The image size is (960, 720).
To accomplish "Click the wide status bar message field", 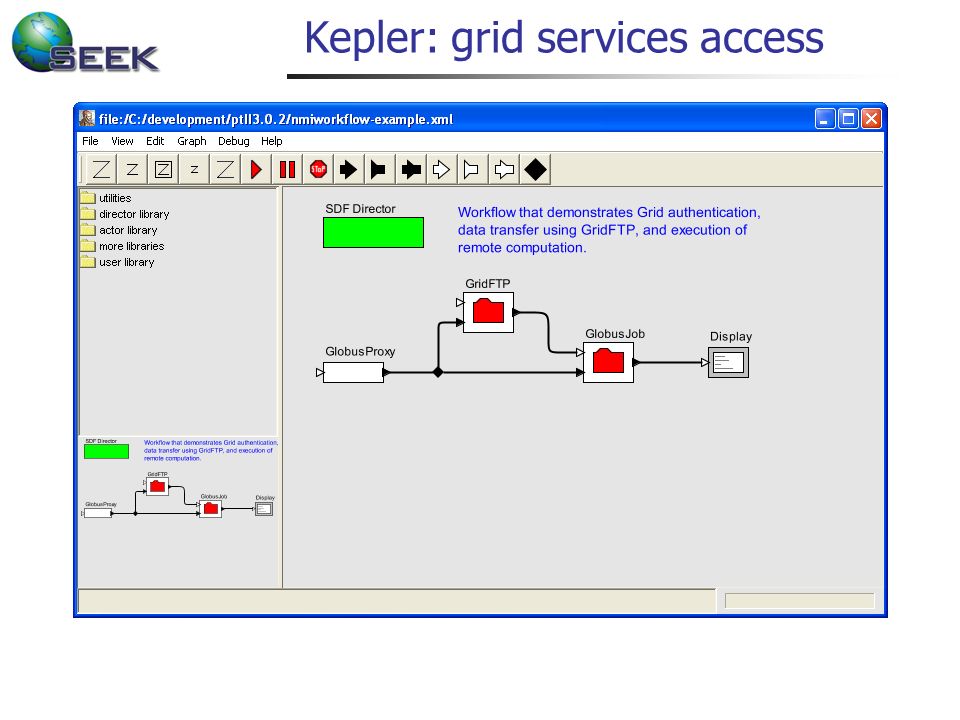I will [397, 601].
